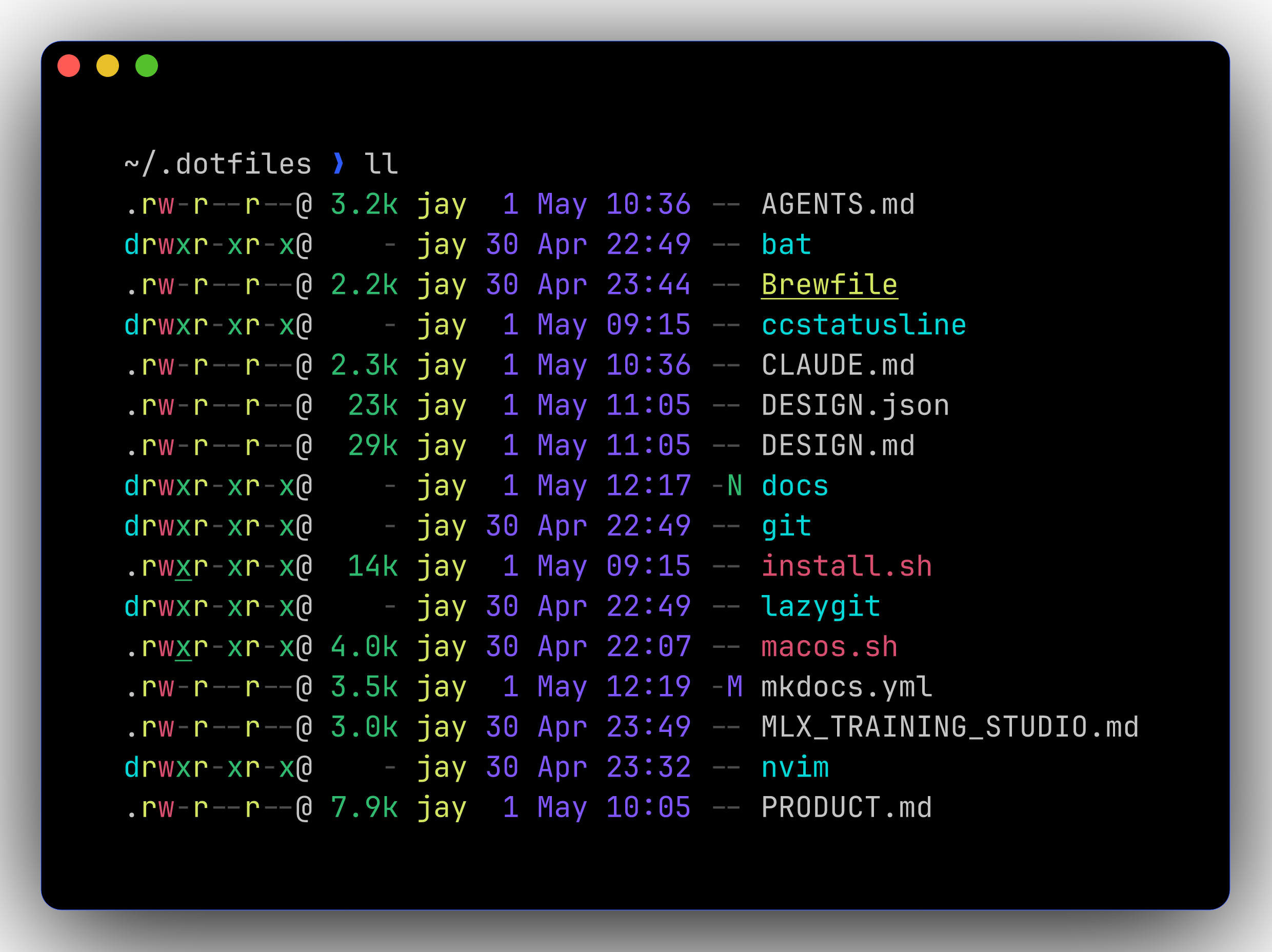Click the underlined Brewfile name
Screen dimensions: 1272x952
(829, 285)
